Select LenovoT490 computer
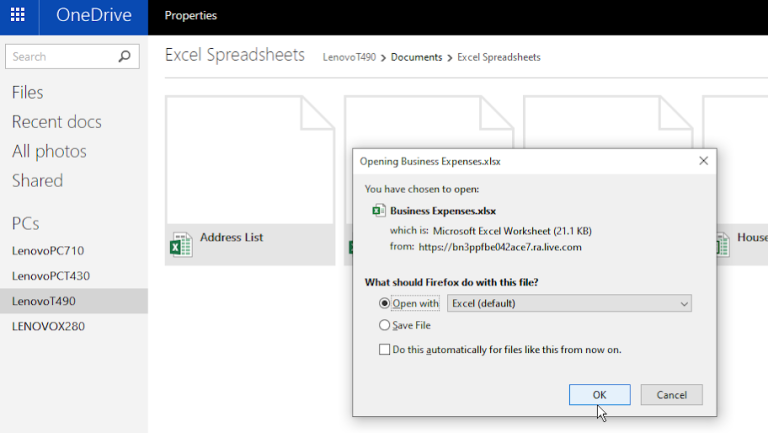768x433 pixels. (x=74, y=301)
